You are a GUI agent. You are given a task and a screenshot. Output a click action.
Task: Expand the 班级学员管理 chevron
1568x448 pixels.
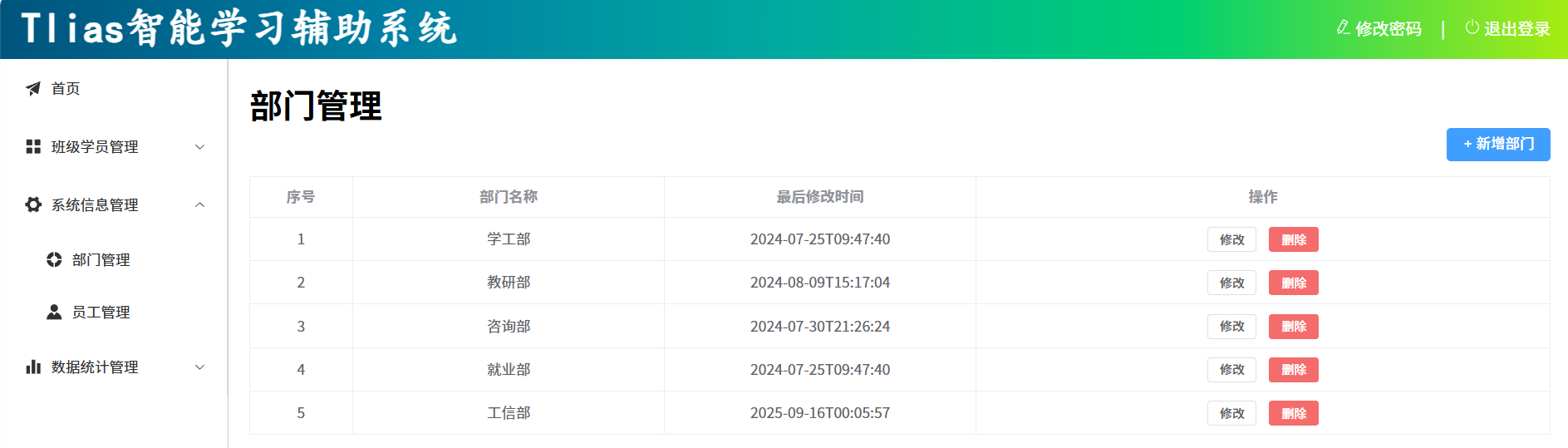click(x=199, y=147)
